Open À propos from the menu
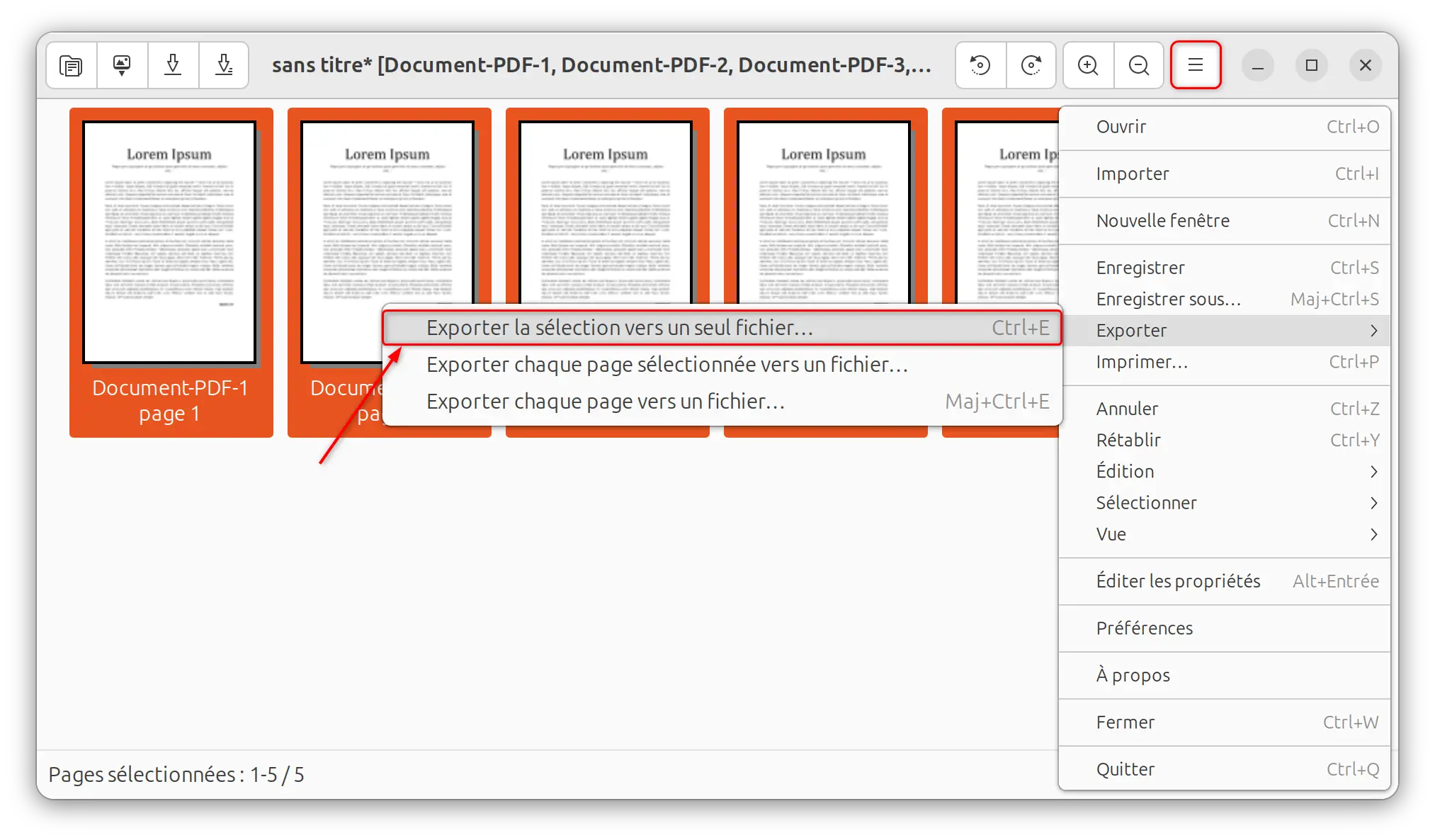1435x840 pixels. 1225,675
